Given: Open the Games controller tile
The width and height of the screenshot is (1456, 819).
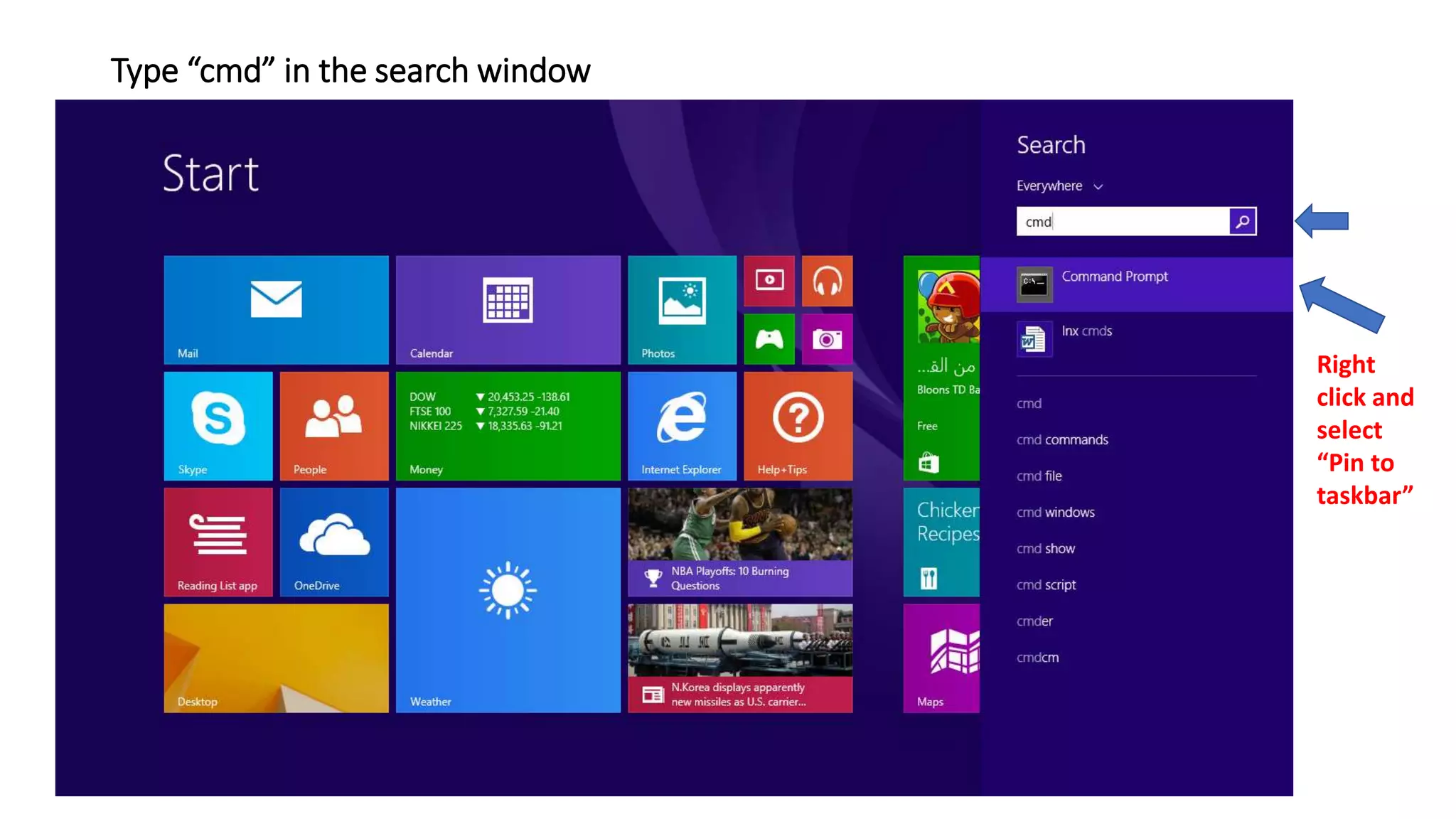Looking at the screenshot, I should pos(769,339).
